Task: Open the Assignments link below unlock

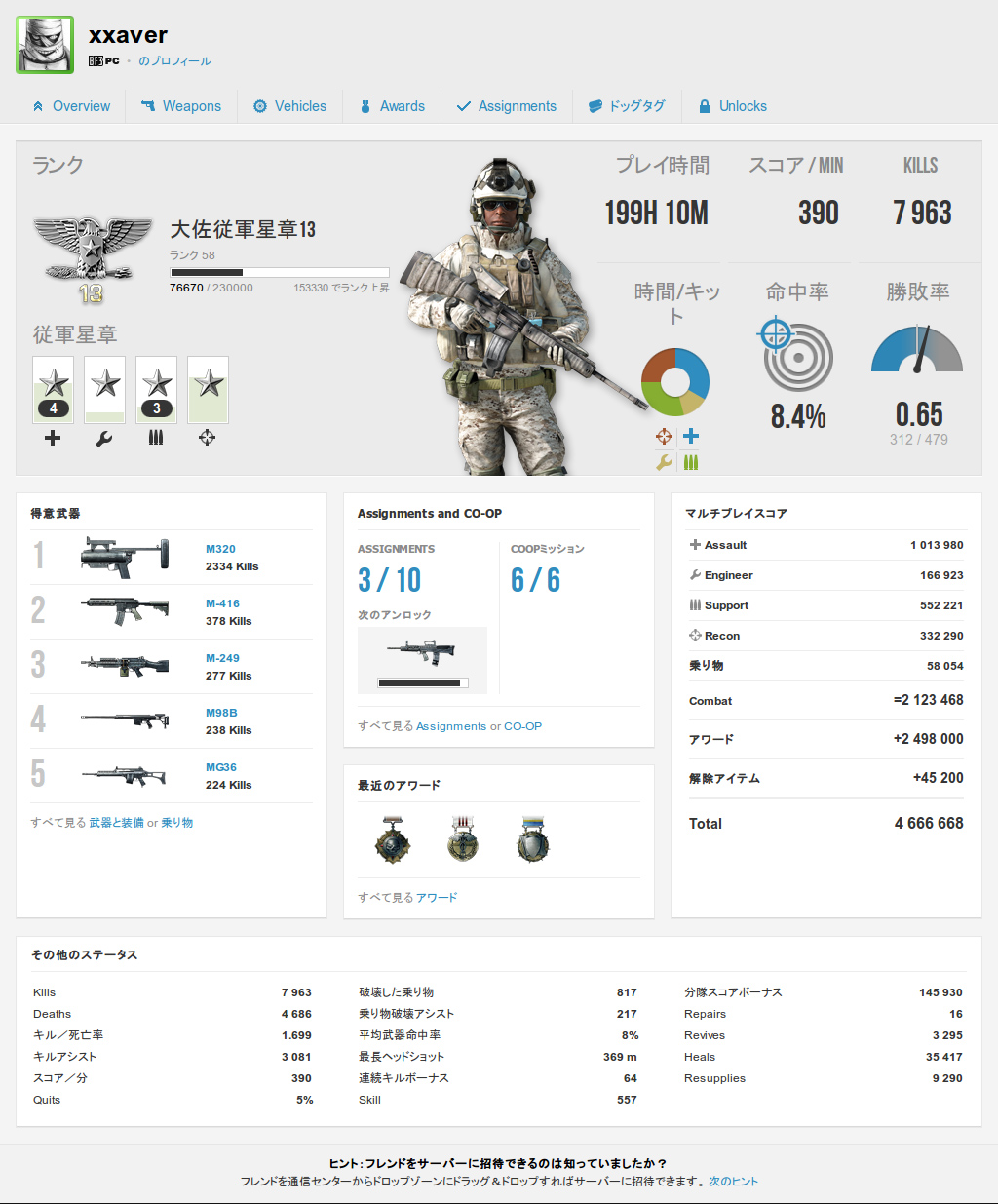Action: 451,726
